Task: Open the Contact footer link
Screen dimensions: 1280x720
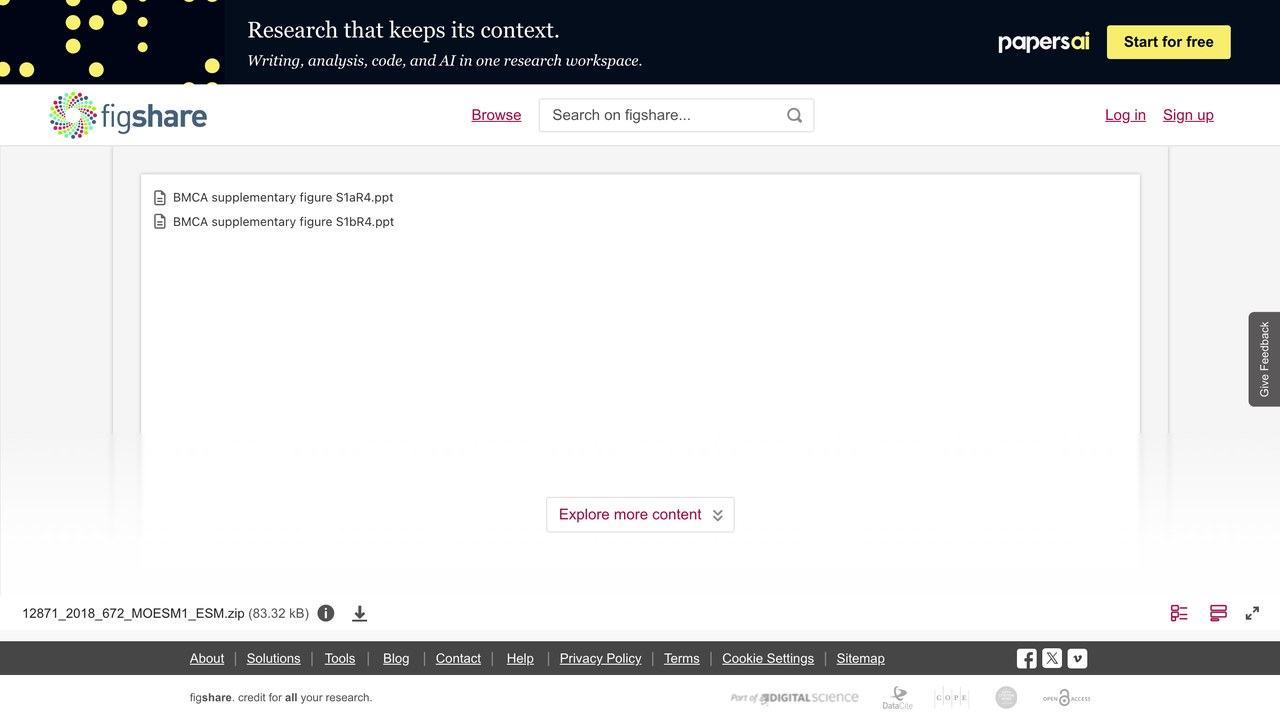Action: pyautogui.click(x=459, y=658)
